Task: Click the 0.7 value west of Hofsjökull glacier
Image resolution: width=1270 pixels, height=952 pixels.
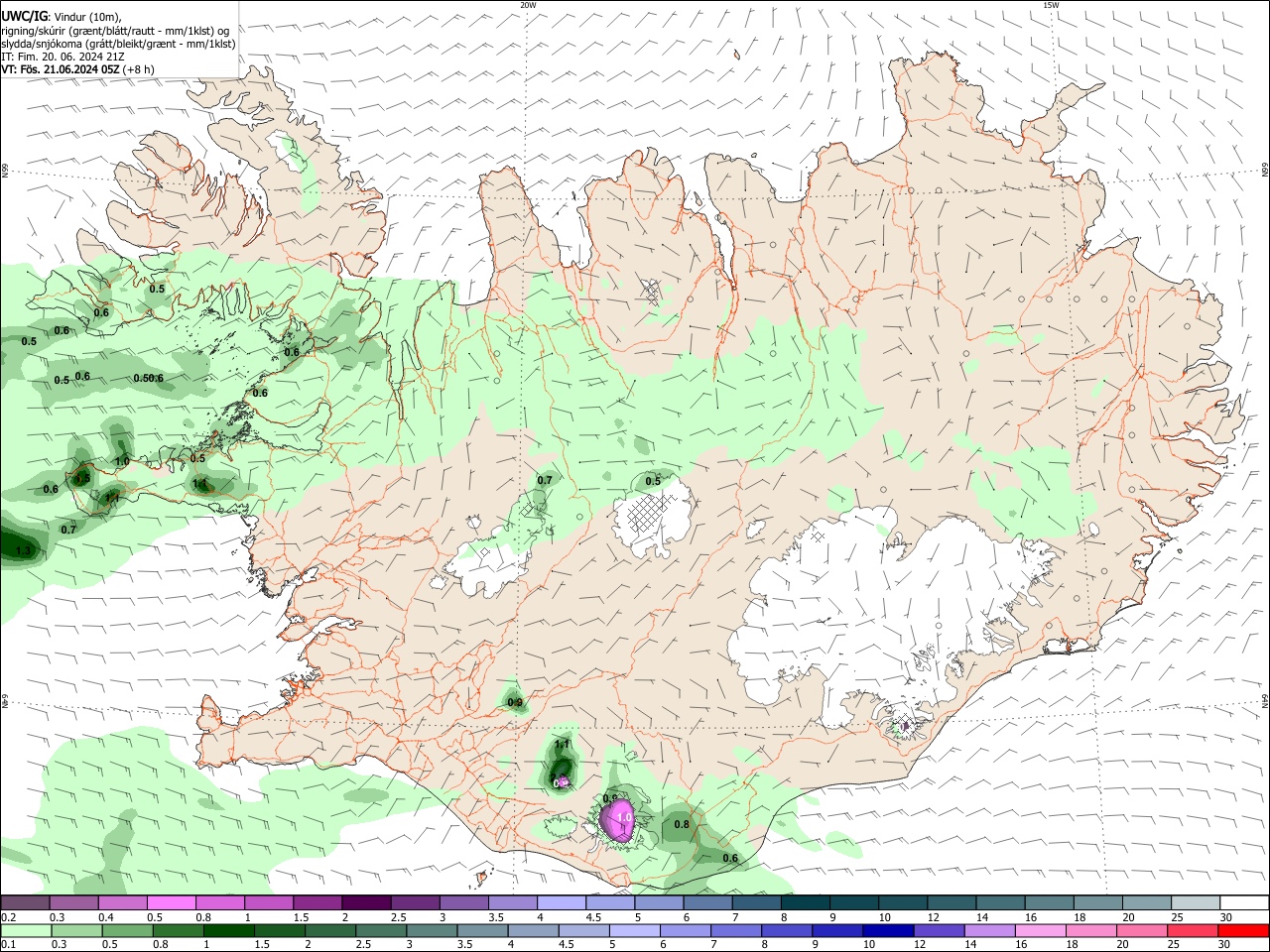Action: coord(545,480)
